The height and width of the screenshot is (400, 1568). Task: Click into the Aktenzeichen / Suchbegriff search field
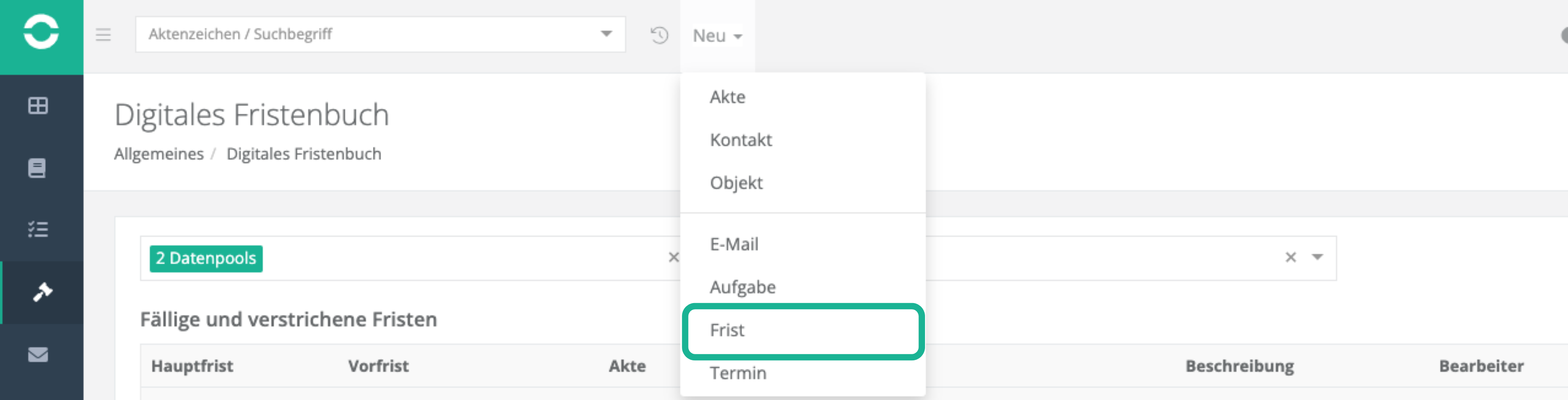point(365,34)
